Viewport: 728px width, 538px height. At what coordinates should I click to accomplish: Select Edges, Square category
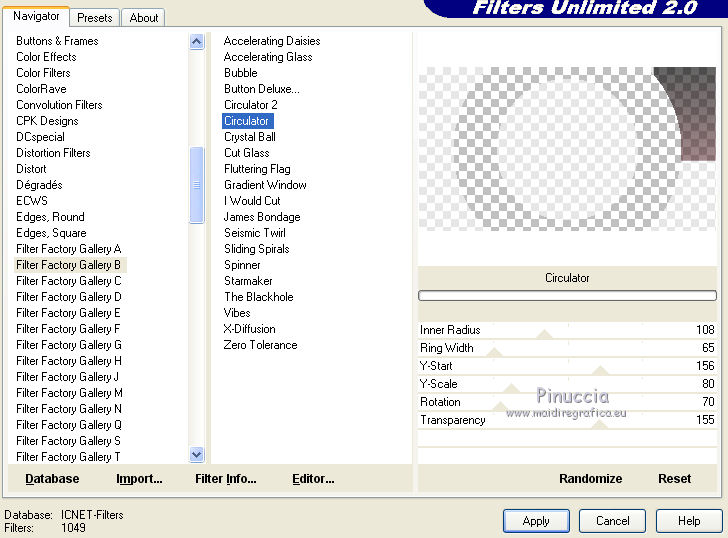coord(51,233)
